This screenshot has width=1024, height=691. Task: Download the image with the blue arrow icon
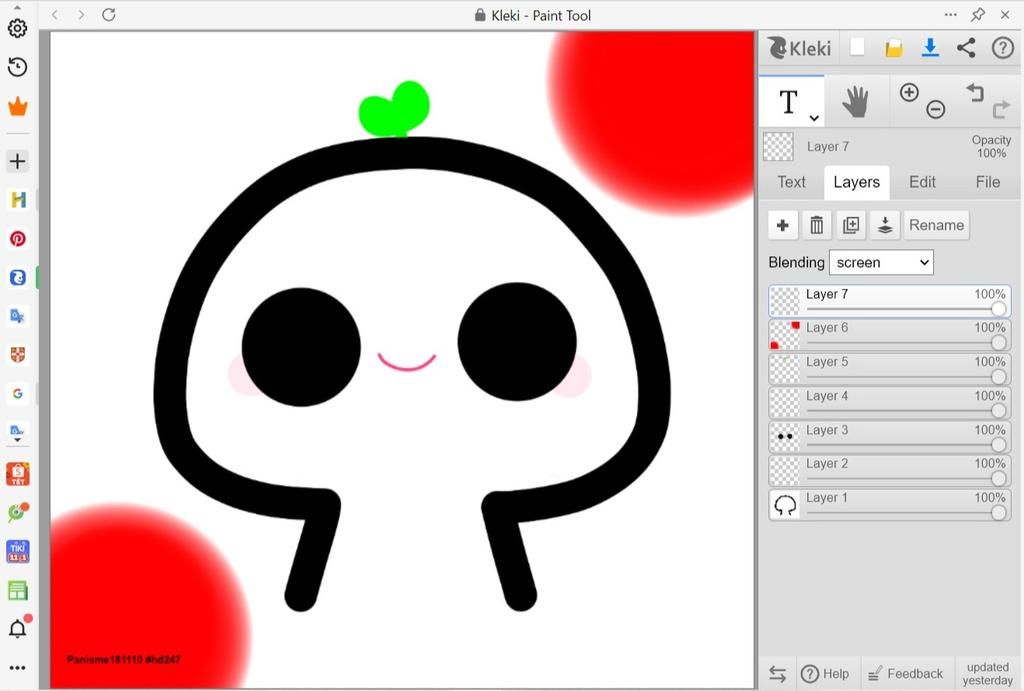pos(930,48)
